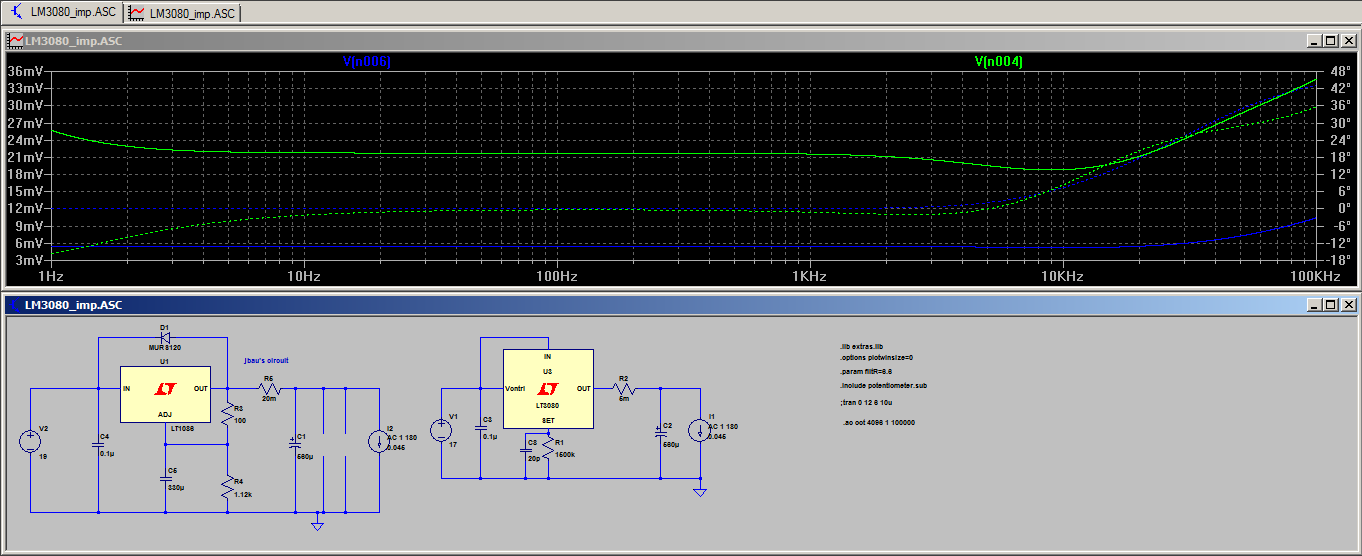This screenshot has width=1362, height=556.
Task: Click the ".lib extras.lib" directive
Action: tap(861, 346)
